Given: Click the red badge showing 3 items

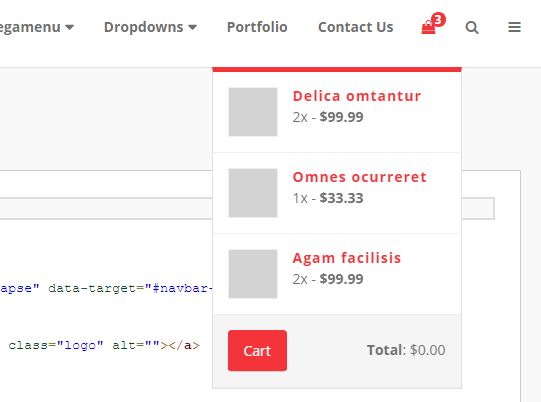Looking at the screenshot, I should tap(438, 20).
